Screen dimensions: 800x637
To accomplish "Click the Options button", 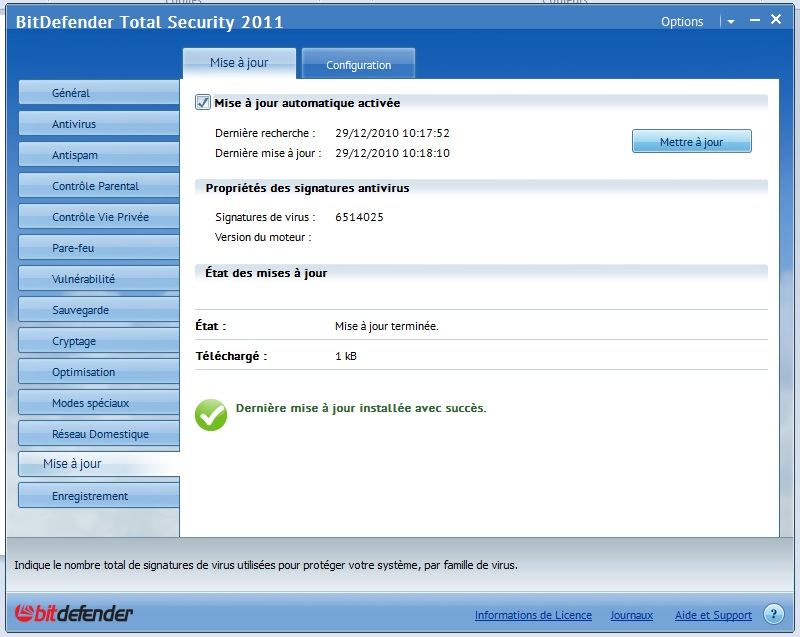I will [682, 22].
